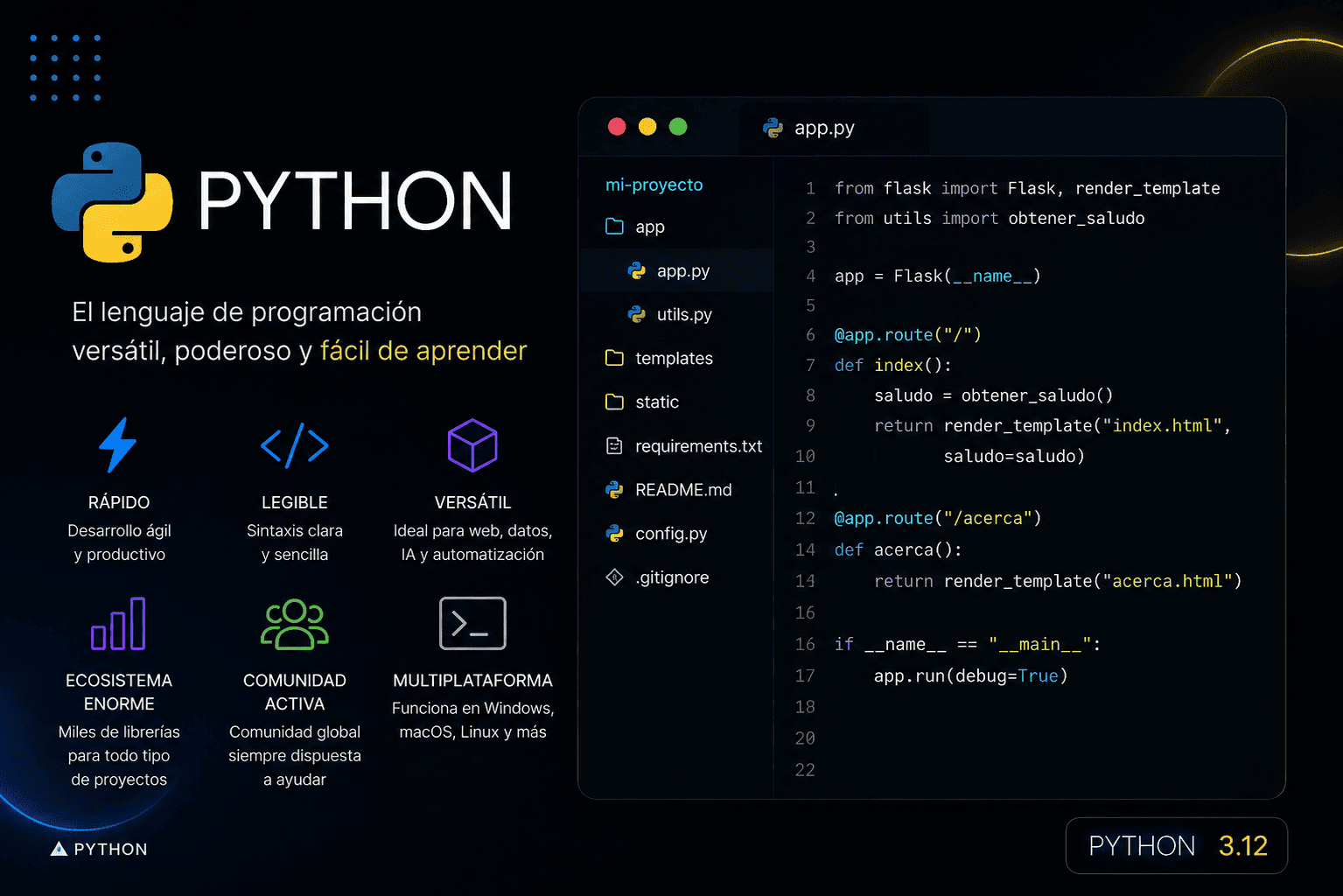The width and height of the screenshot is (1343, 896).
Task: Click the Python icon beside README.md
Action: click(x=615, y=490)
